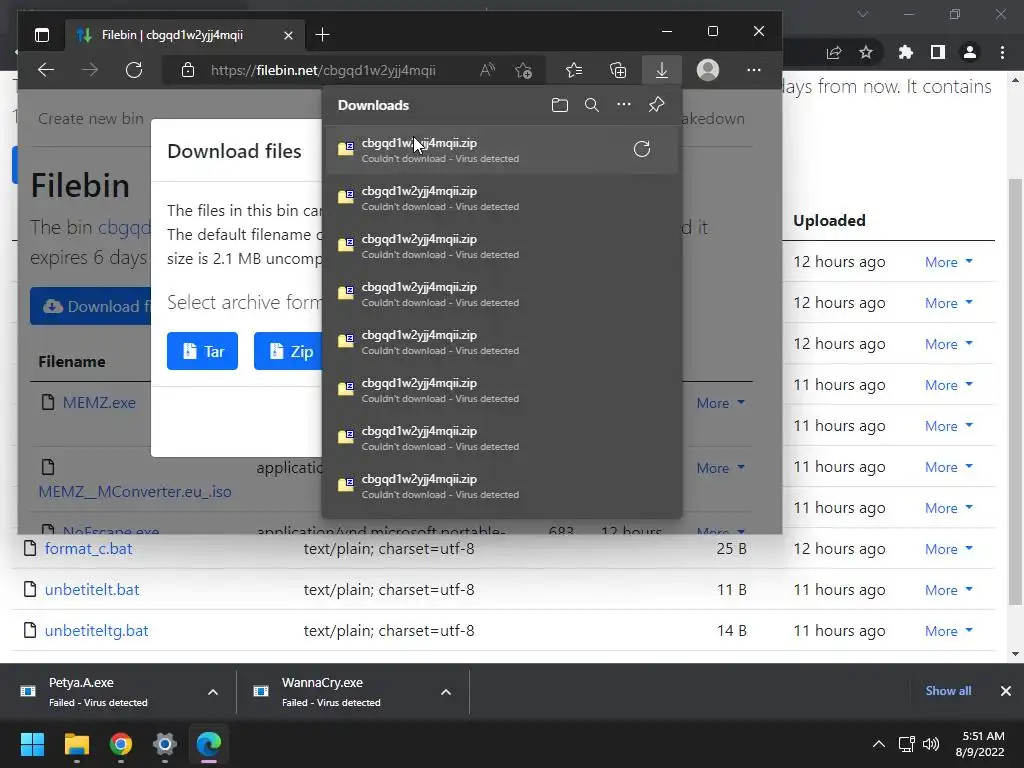Open MEMZ.exe file link
Image resolution: width=1024 pixels, height=768 pixels.
[99, 403]
